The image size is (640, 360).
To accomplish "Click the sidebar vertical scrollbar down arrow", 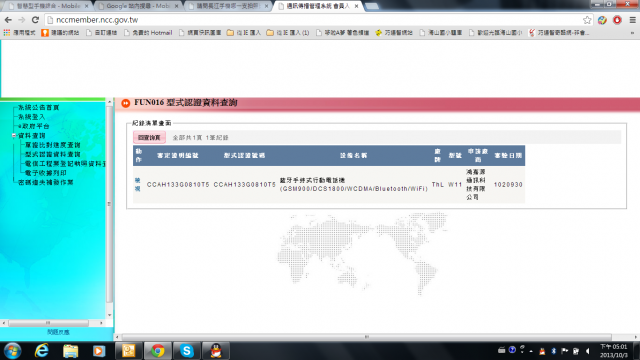I will click(109, 315).
